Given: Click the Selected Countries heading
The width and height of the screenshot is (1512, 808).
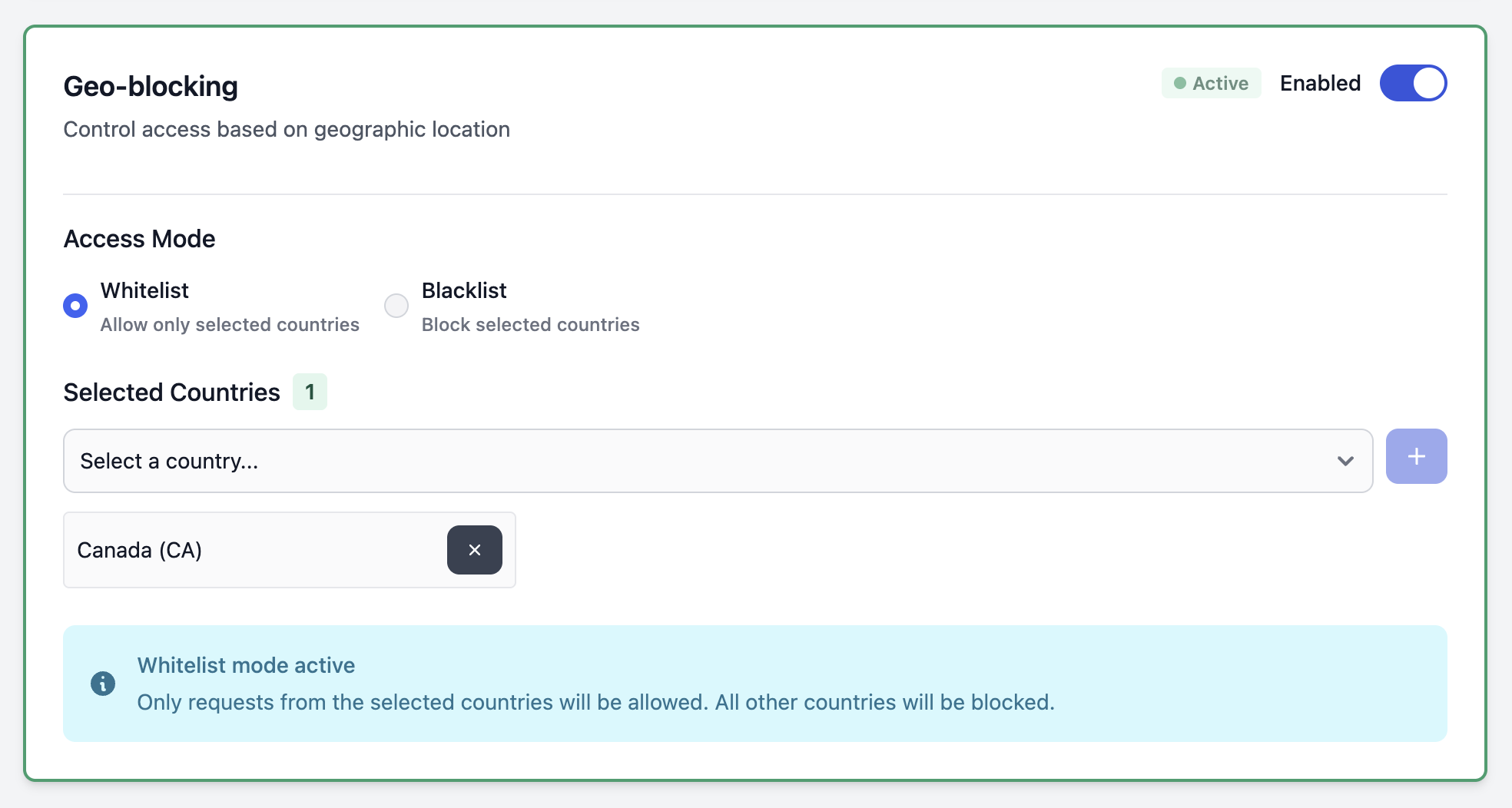Looking at the screenshot, I should pyautogui.click(x=171, y=392).
